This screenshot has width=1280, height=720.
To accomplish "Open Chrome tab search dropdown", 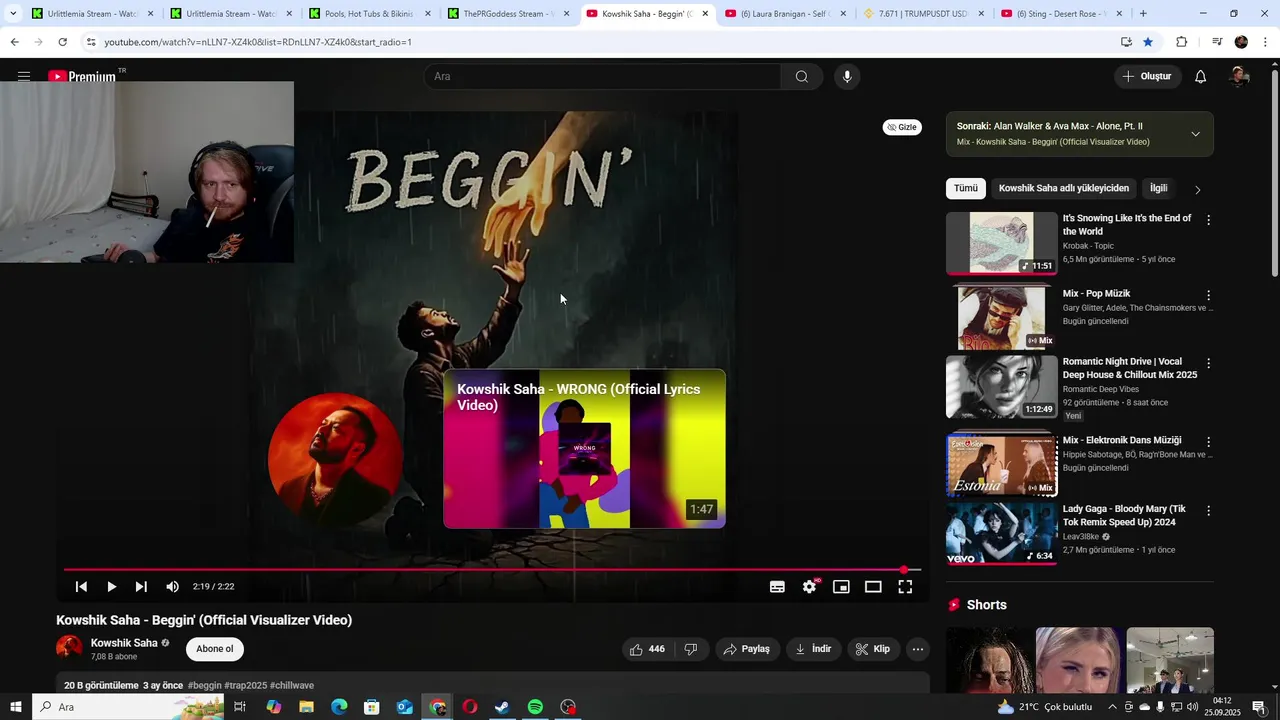I will coord(13,14).
